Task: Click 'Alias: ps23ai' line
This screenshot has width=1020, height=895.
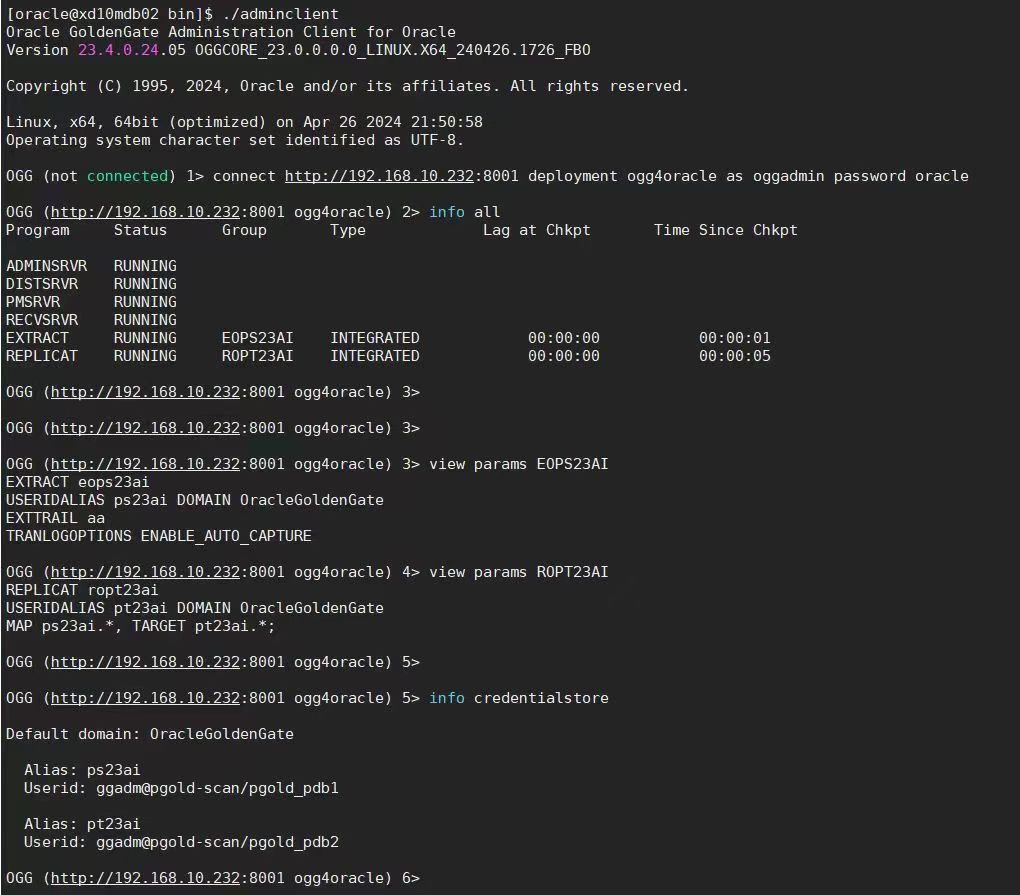Action: [82, 770]
